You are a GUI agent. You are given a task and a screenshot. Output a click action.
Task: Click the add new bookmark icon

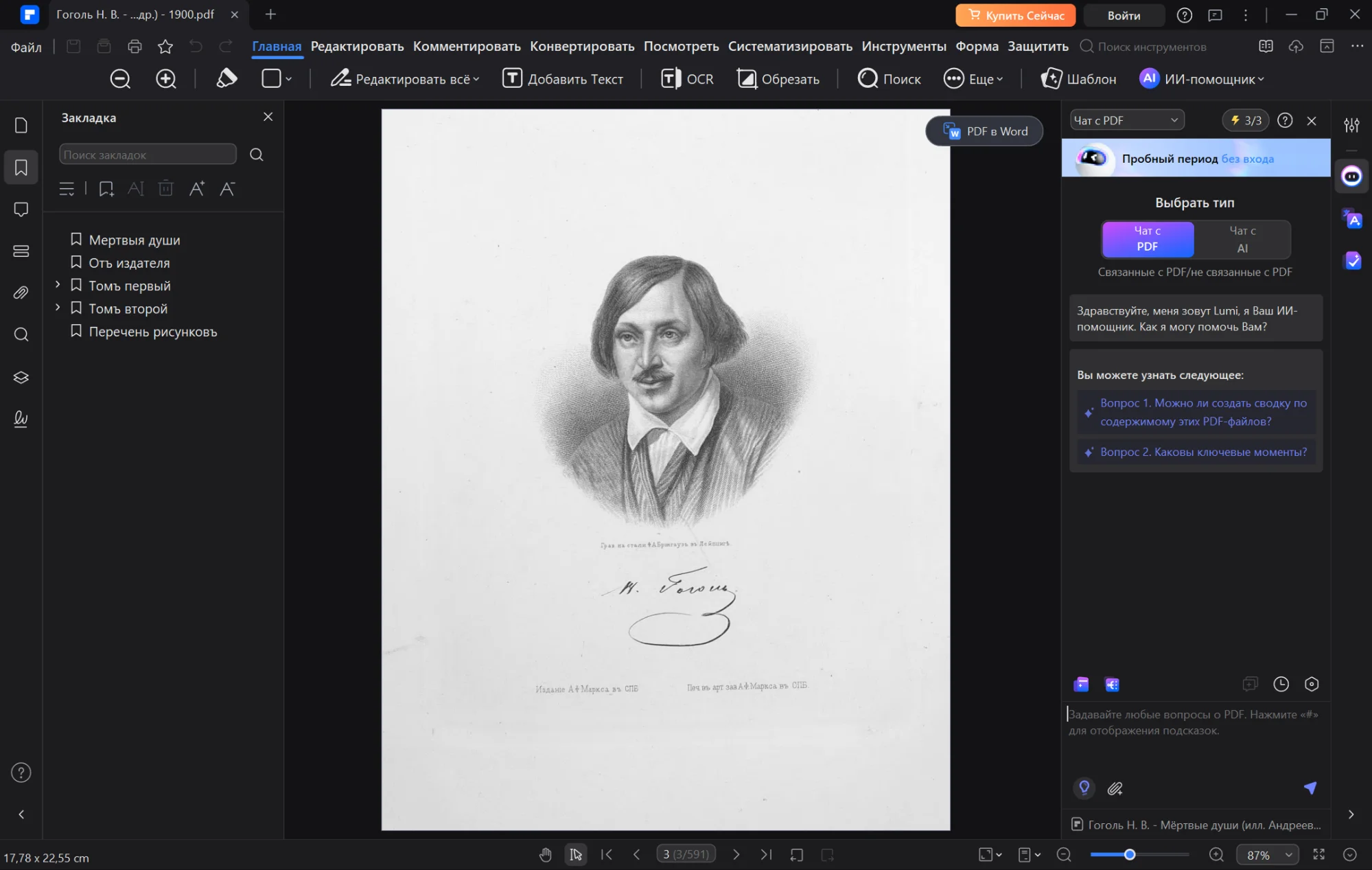coord(106,189)
